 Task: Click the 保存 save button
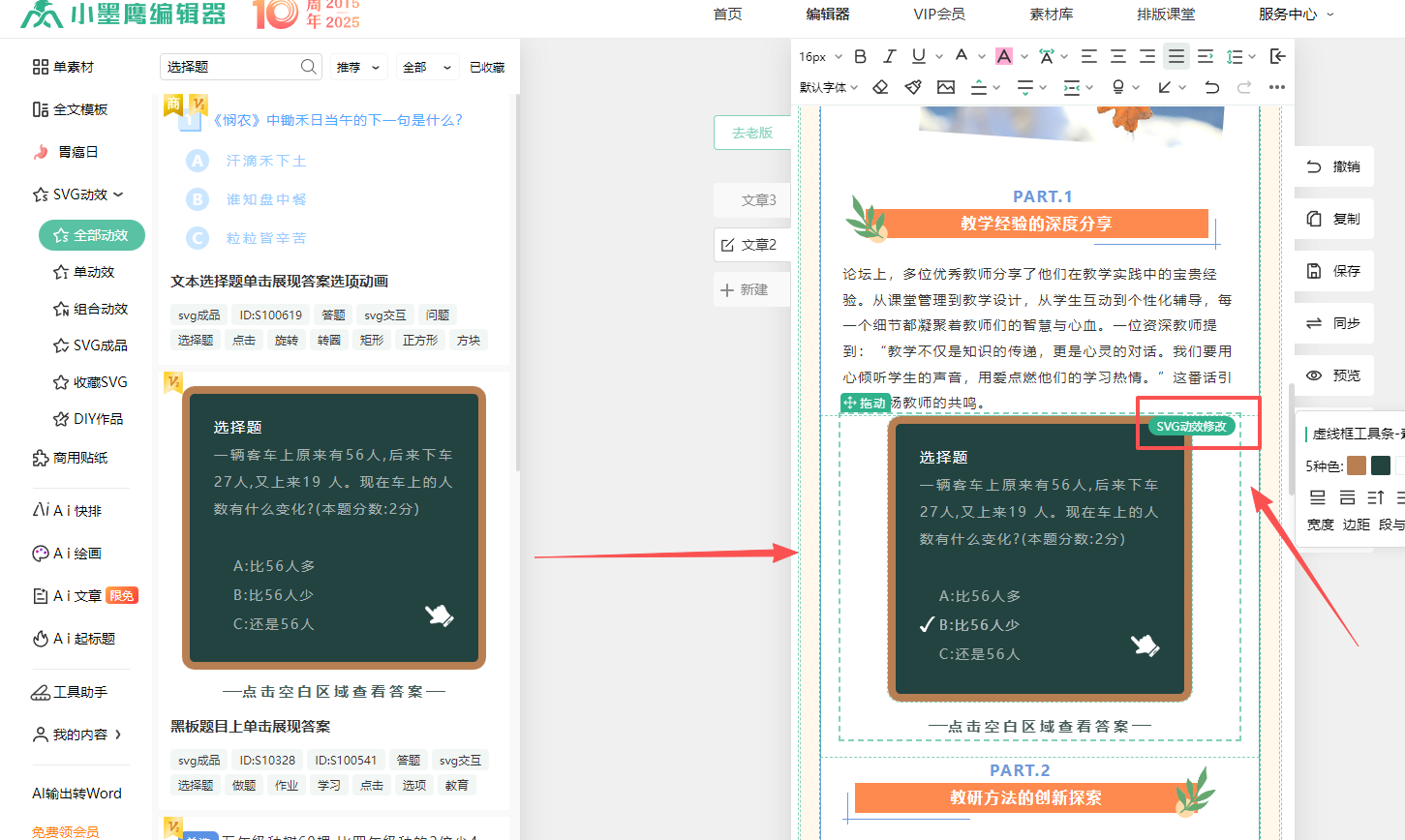click(1333, 271)
